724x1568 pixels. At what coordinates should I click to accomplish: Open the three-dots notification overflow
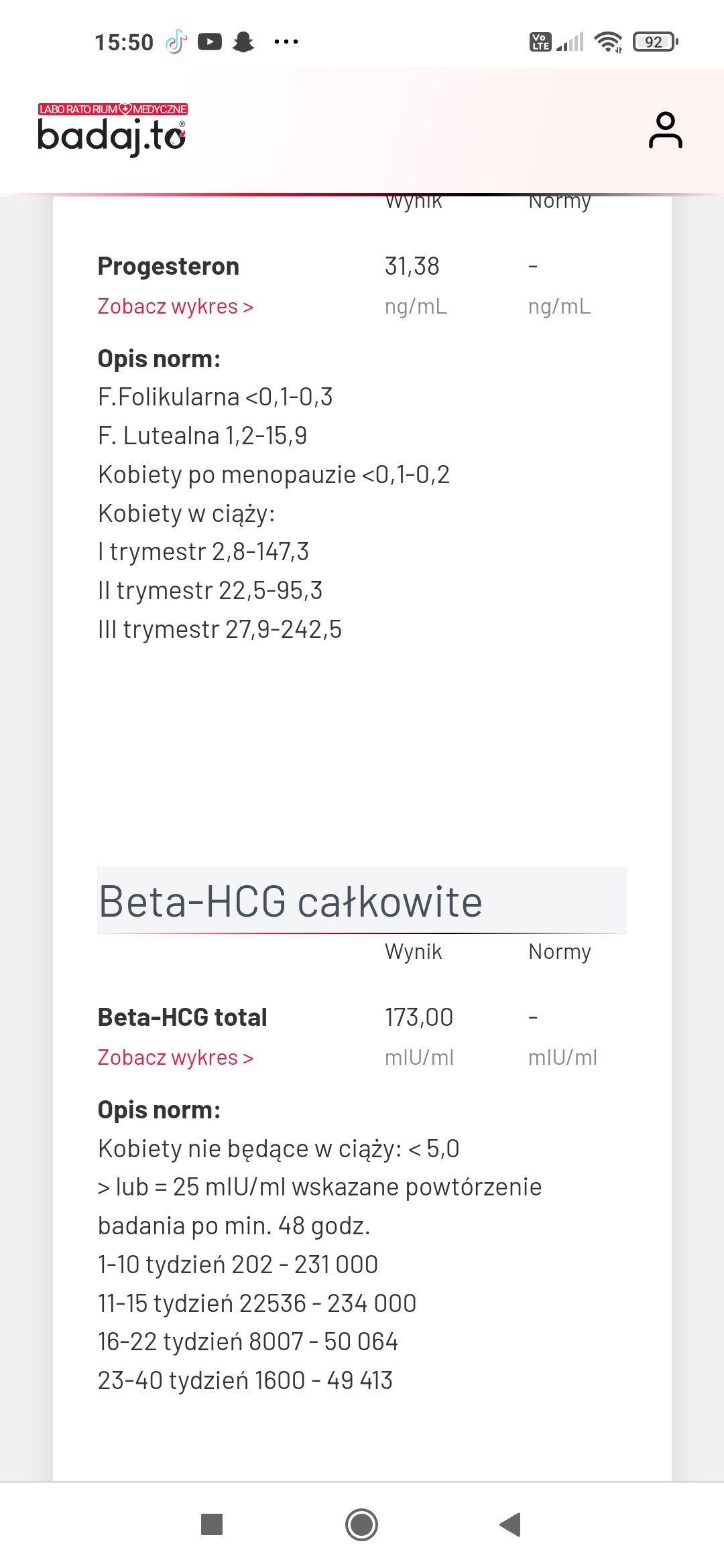coord(286,42)
